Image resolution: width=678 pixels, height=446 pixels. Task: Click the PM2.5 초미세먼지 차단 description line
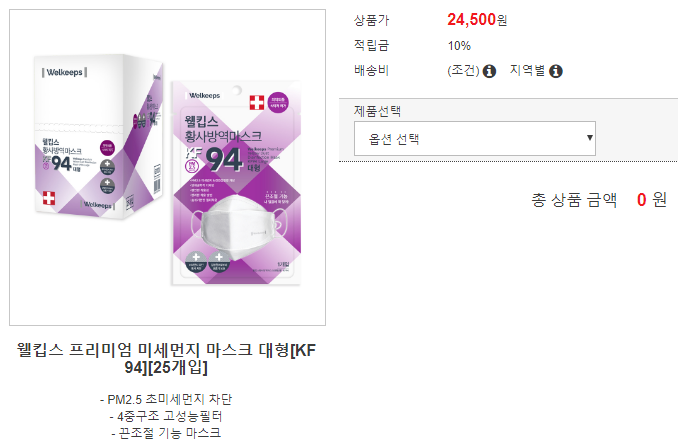[166, 399]
